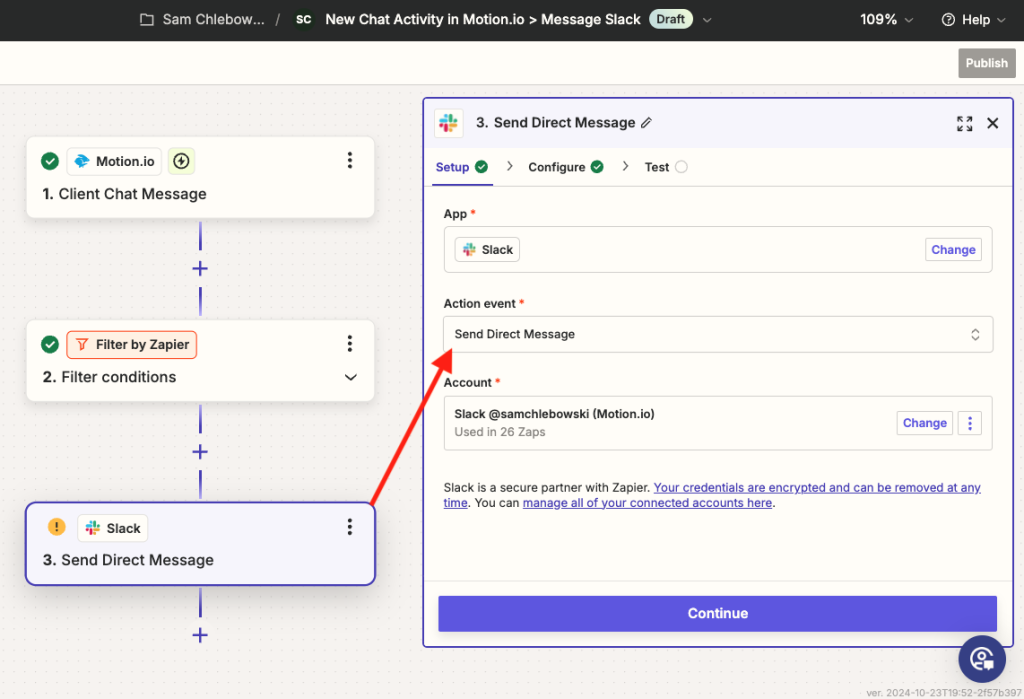Add a step after Client Chat Message

click(x=200, y=268)
